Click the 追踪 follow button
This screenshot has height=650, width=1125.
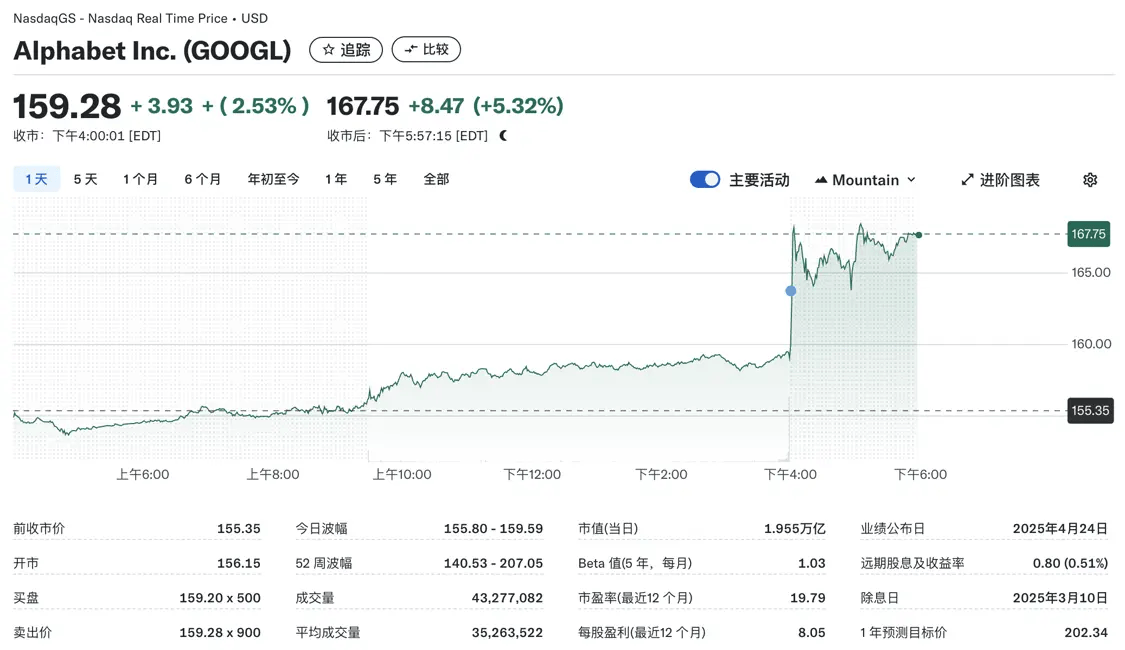click(x=346, y=50)
